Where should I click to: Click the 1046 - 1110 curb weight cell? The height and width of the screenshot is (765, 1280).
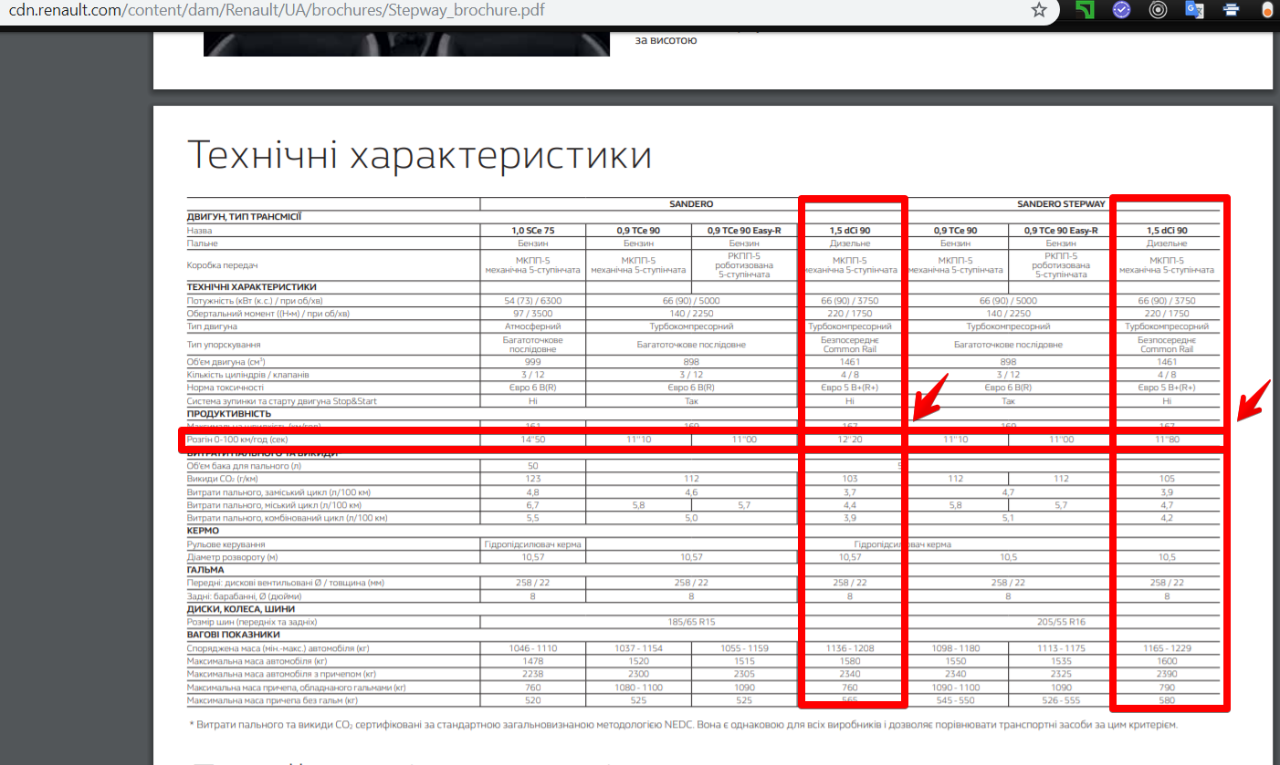[533, 648]
